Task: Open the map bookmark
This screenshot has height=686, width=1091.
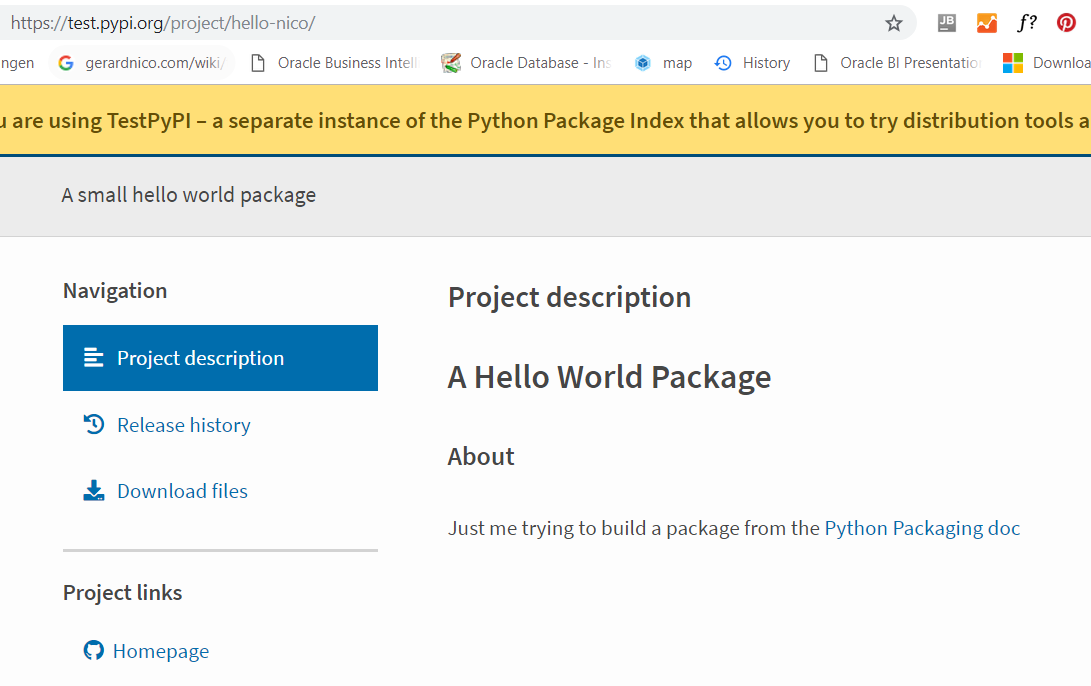Action: pyautogui.click(x=676, y=62)
